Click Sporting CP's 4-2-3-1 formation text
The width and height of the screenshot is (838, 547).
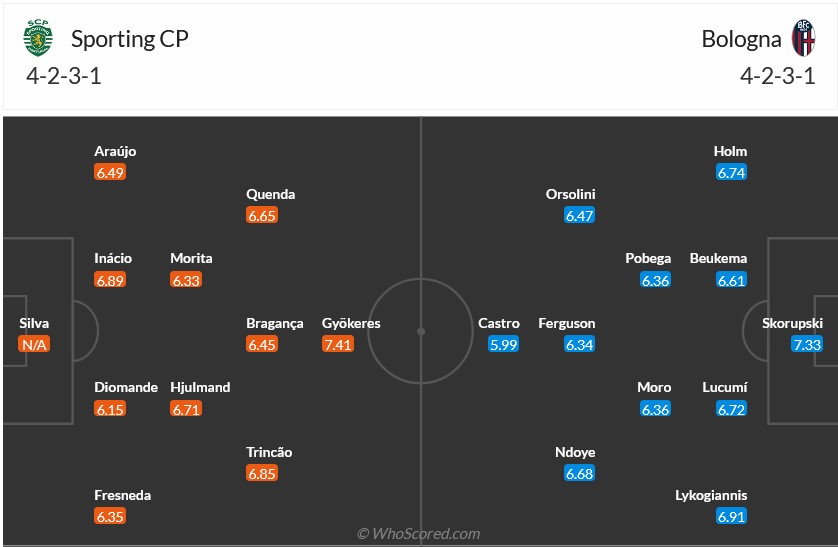click(64, 76)
